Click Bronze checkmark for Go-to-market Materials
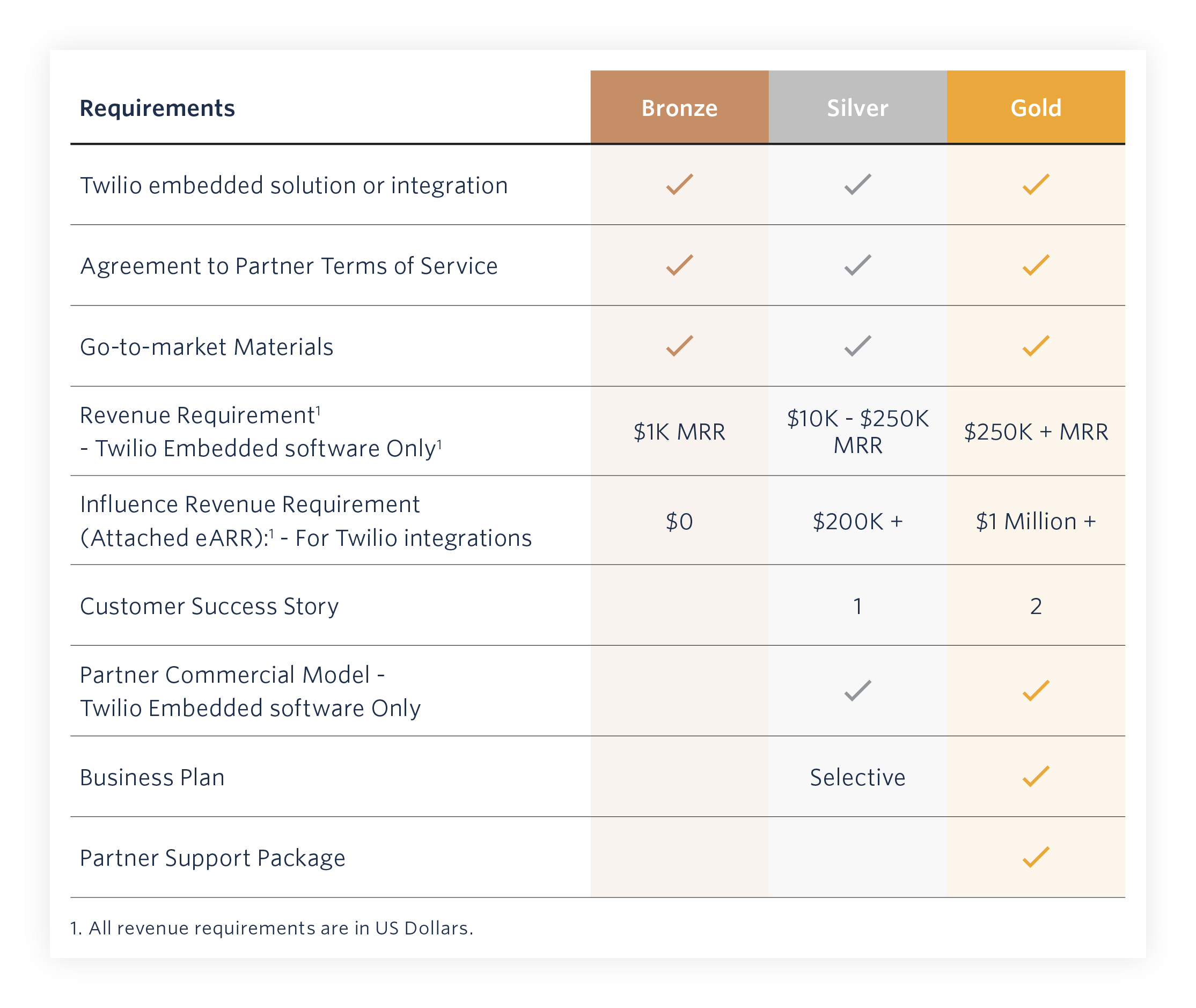1196x1008 pixels. click(679, 346)
